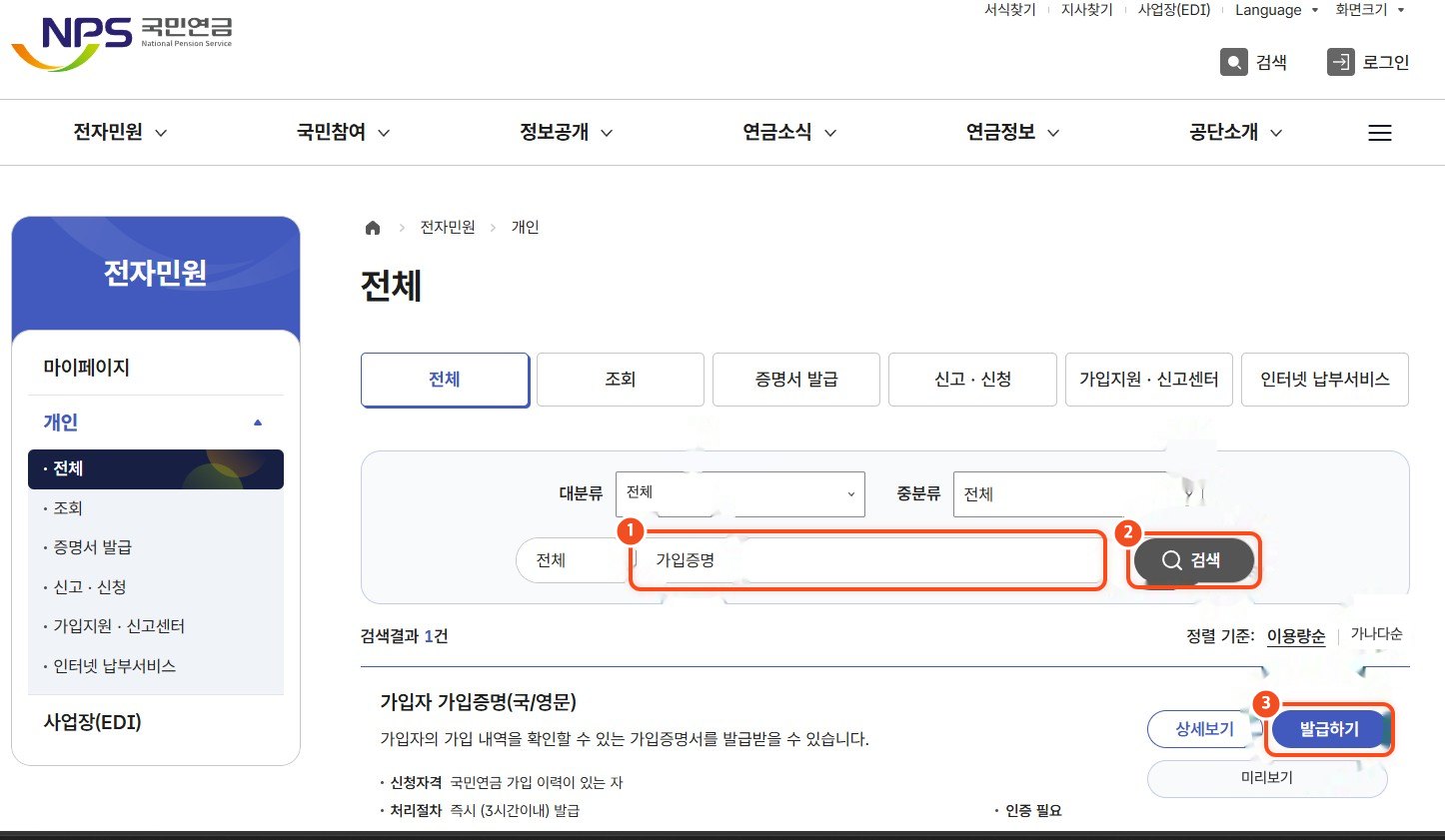
Task: Collapse the 개인 sidebar section
Action: [155, 422]
